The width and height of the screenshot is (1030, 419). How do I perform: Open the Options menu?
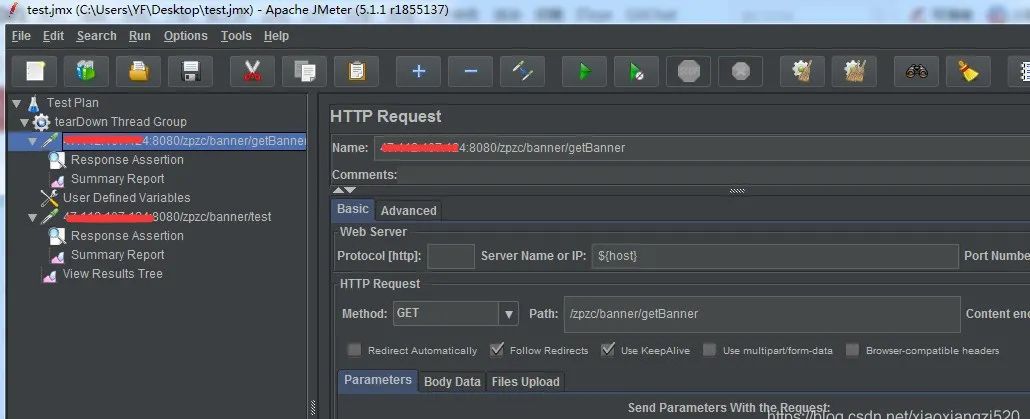[185, 36]
